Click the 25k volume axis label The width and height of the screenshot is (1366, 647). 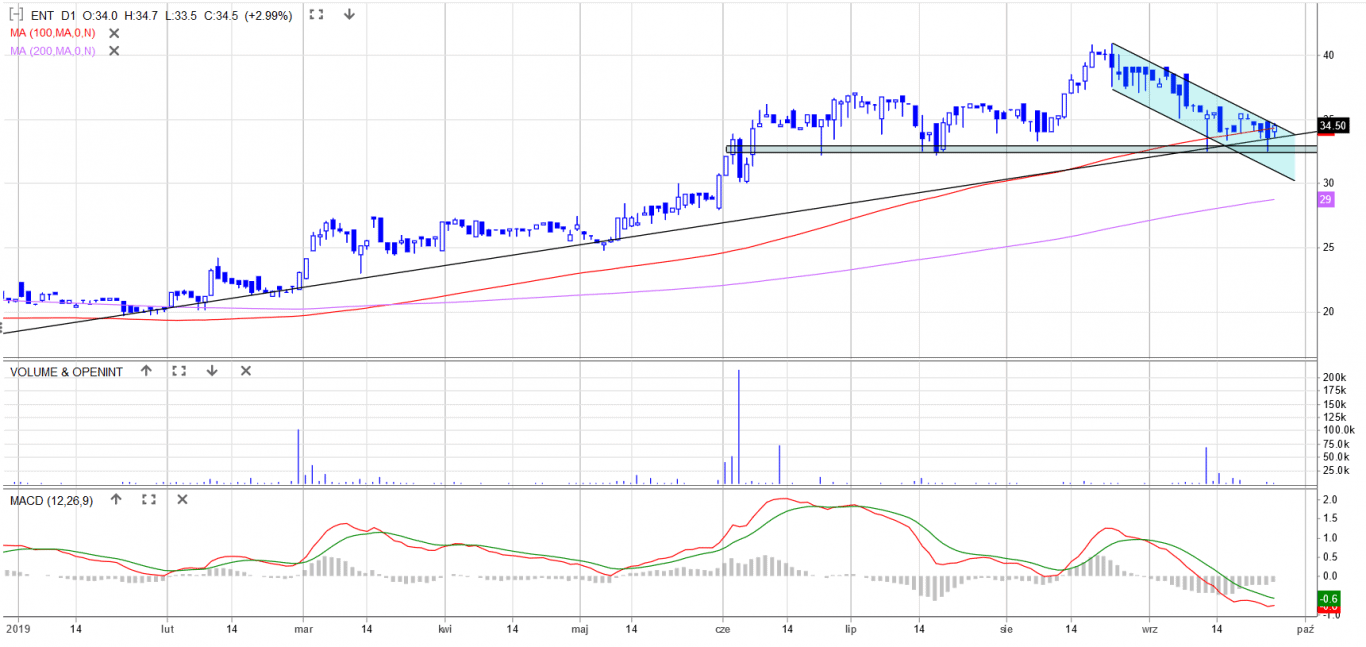tap(1334, 470)
